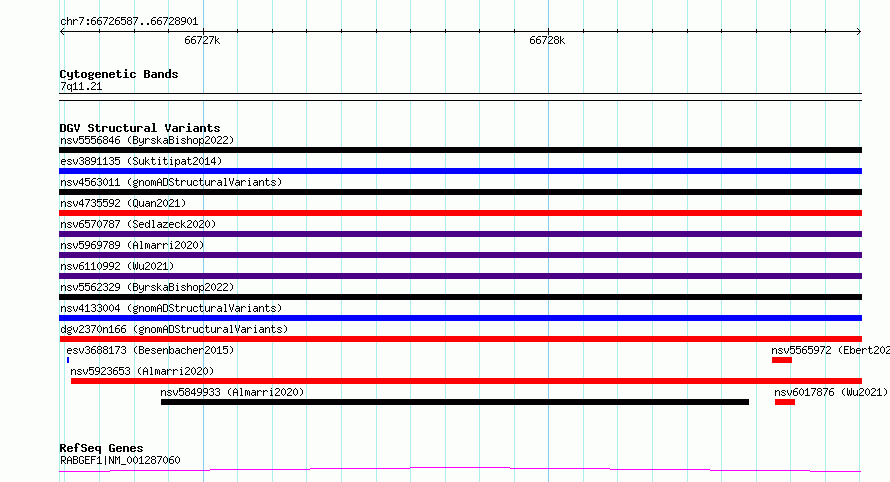The width and height of the screenshot is (890, 482).
Task: Click the black bar for nsv5556846
Action: tap(460, 150)
